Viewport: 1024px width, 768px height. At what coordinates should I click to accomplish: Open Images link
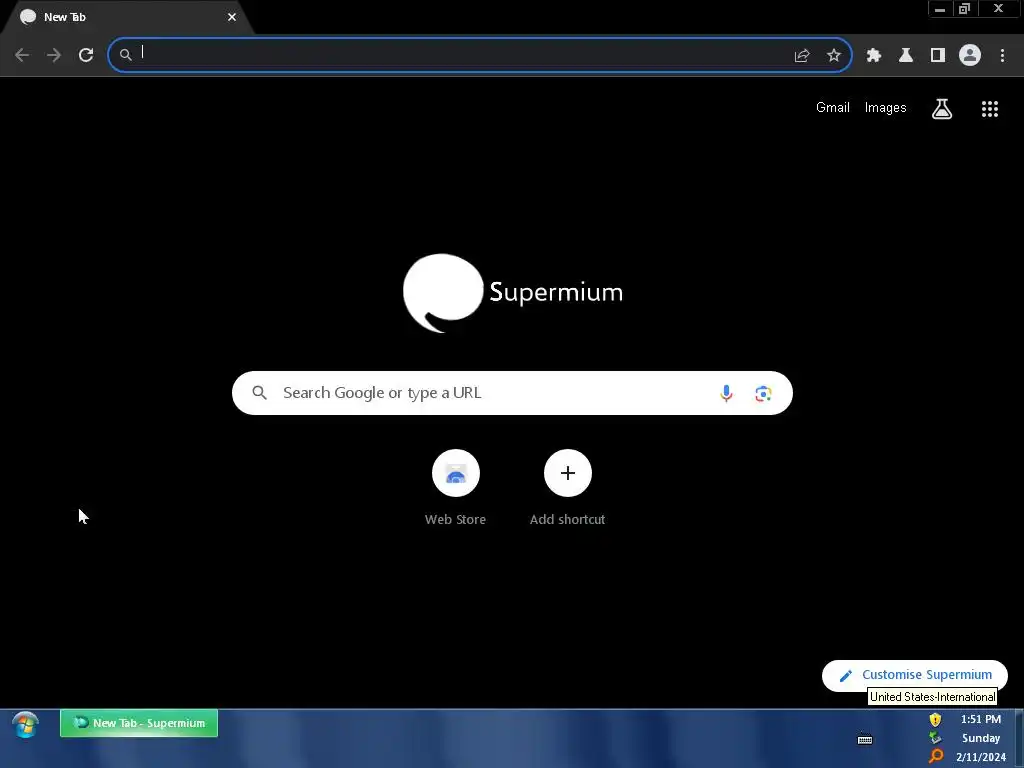coord(886,108)
